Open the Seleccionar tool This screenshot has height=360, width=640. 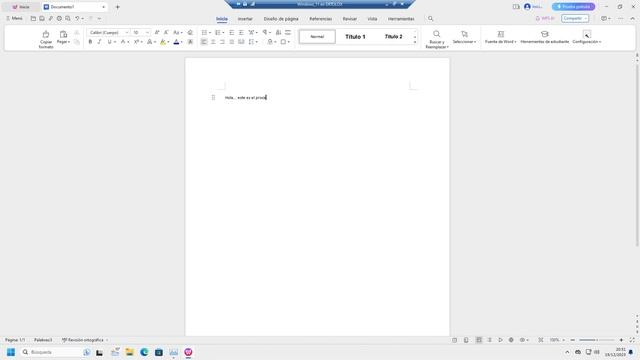click(x=464, y=37)
